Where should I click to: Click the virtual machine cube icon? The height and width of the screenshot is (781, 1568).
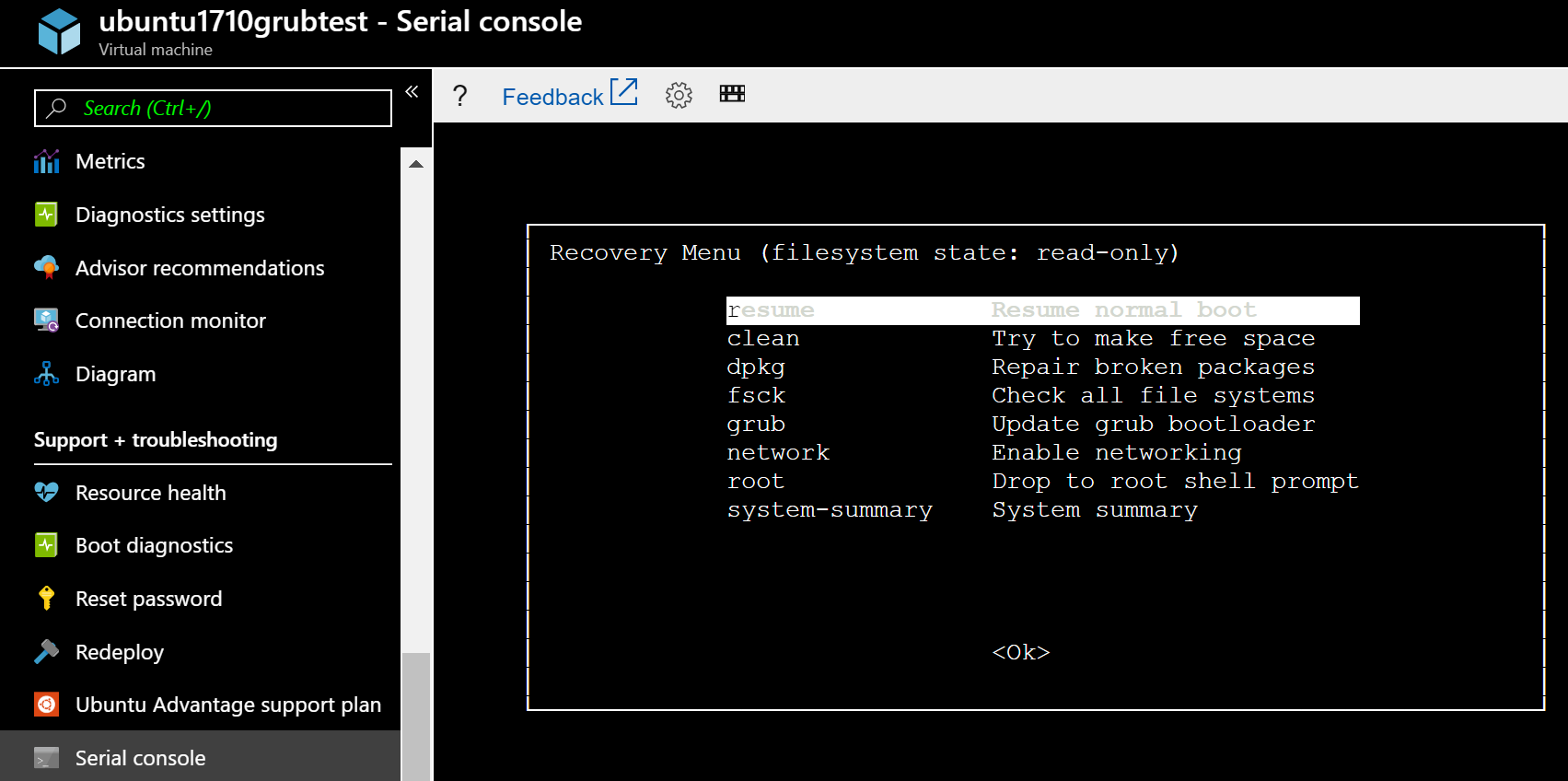(x=60, y=31)
